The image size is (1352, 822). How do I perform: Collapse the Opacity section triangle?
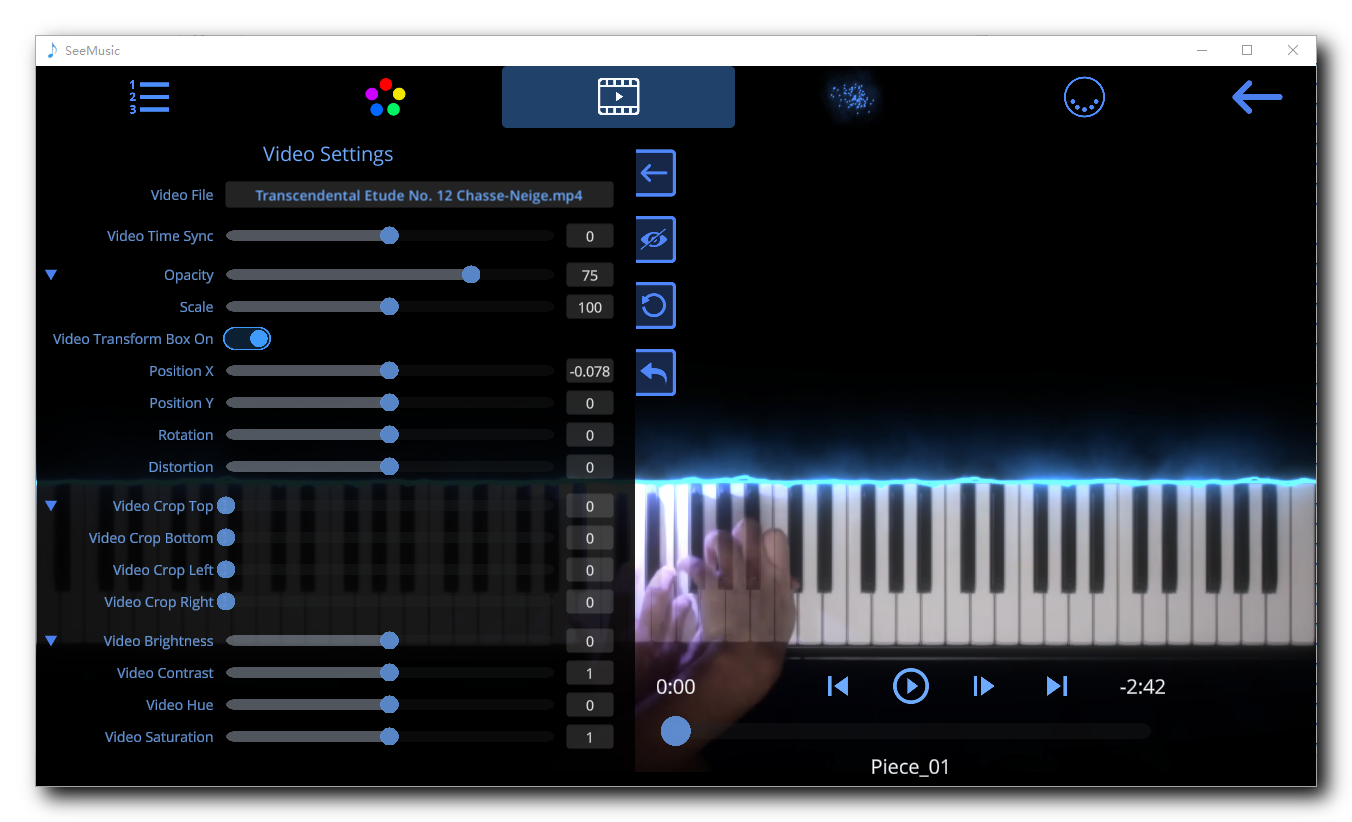click(x=51, y=275)
